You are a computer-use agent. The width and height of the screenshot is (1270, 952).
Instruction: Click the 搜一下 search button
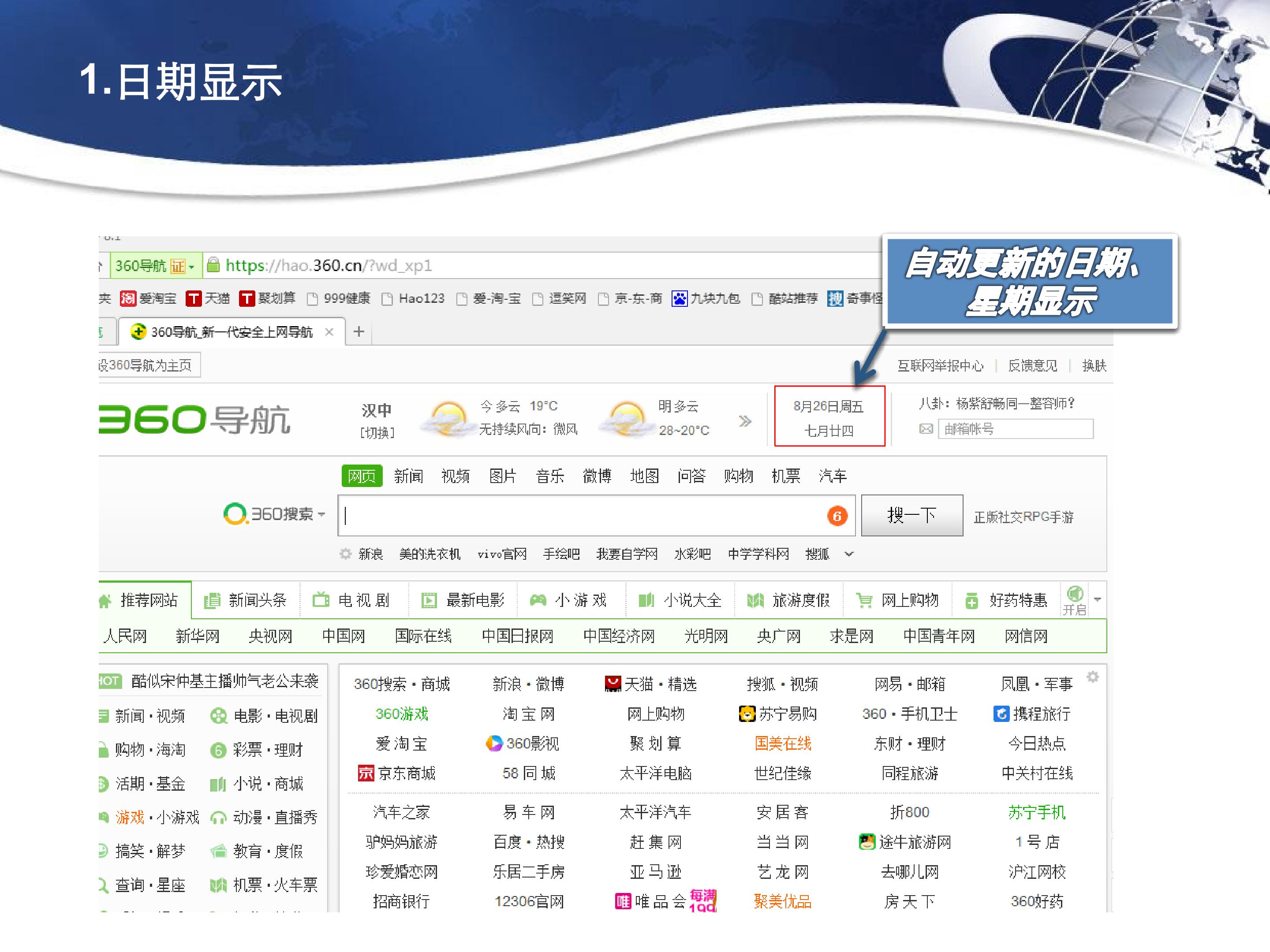point(912,515)
